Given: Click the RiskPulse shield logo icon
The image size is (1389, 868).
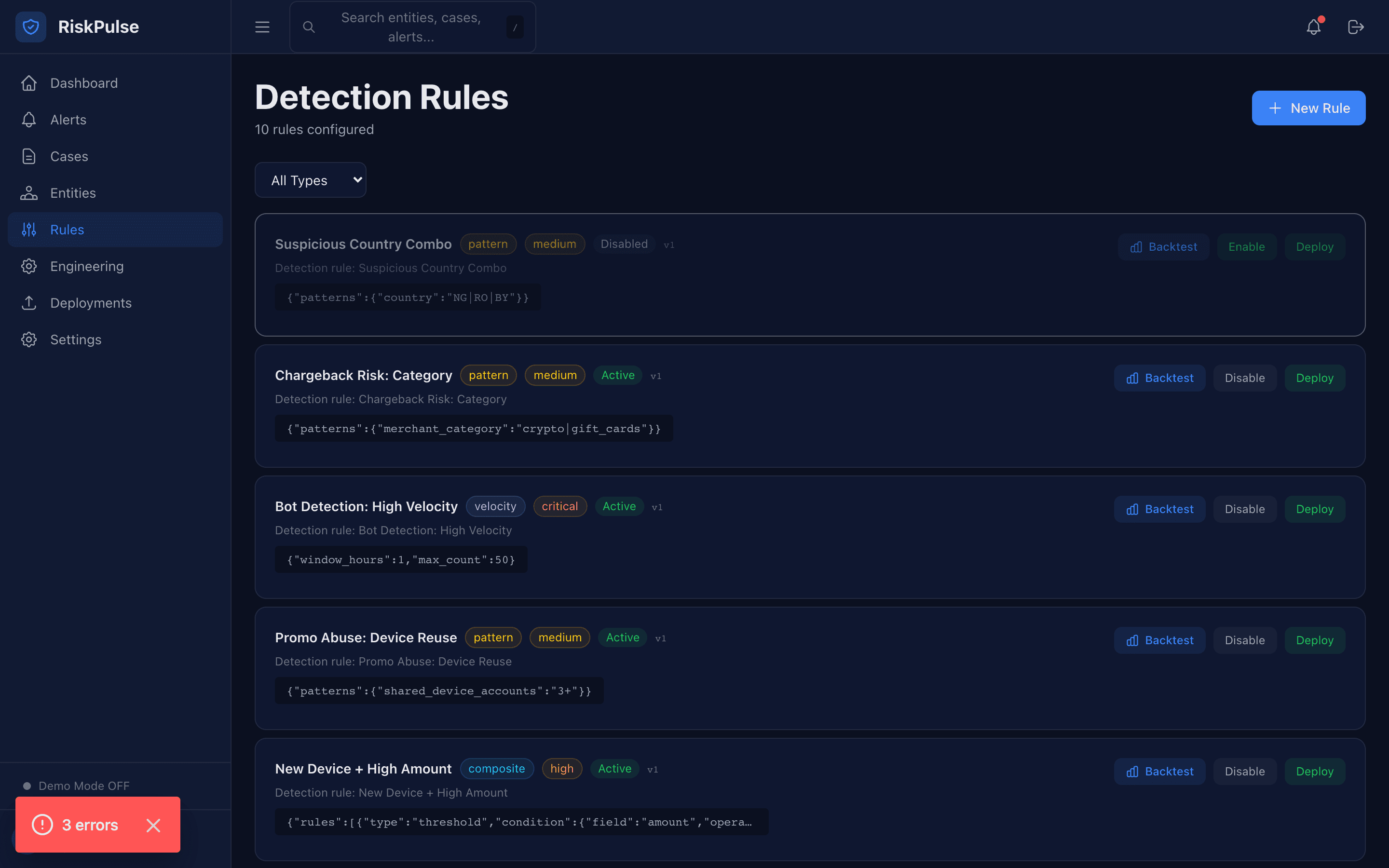Looking at the screenshot, I should pyautogui.click(x=31, y=27).
